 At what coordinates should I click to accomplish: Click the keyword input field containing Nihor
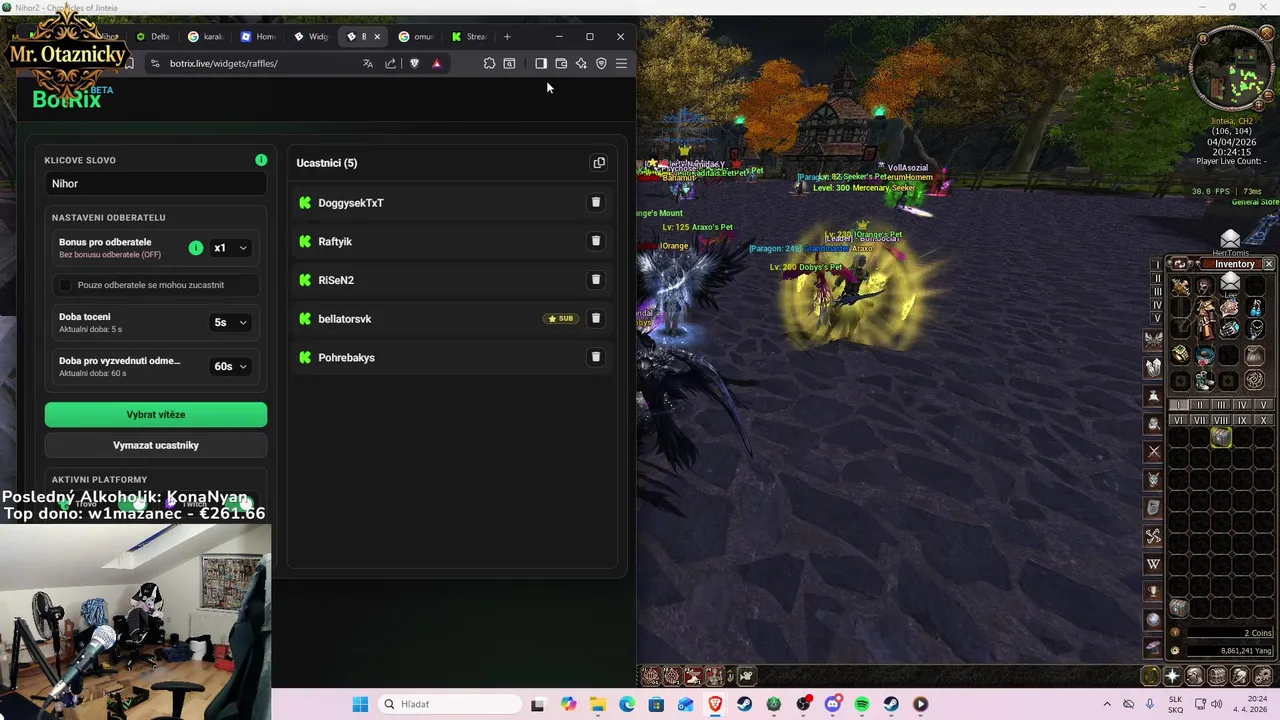click(x=156, y=184)
